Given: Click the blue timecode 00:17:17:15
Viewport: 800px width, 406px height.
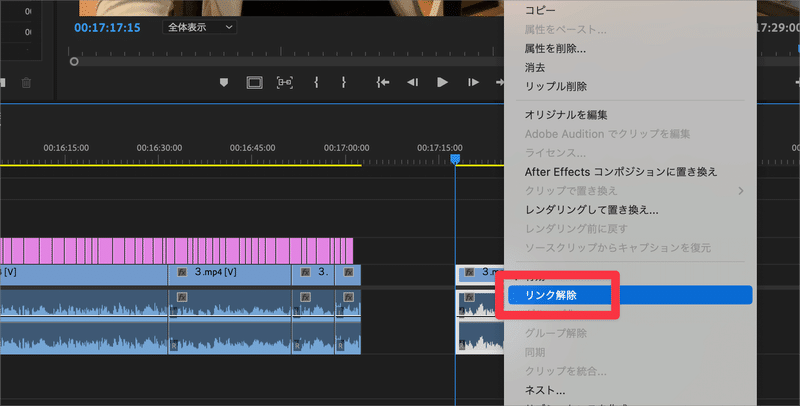Looking at the screenshot, I should coord(107,28).
